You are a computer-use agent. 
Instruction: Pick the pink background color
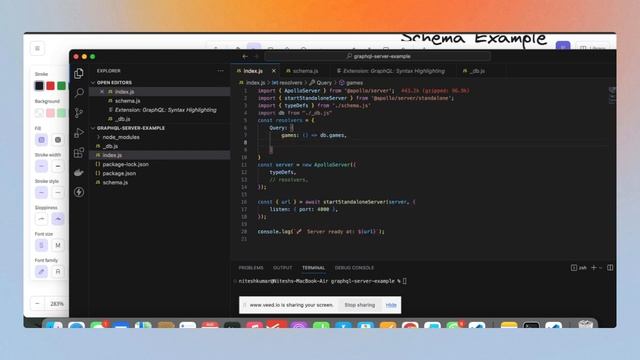(50, 113)
